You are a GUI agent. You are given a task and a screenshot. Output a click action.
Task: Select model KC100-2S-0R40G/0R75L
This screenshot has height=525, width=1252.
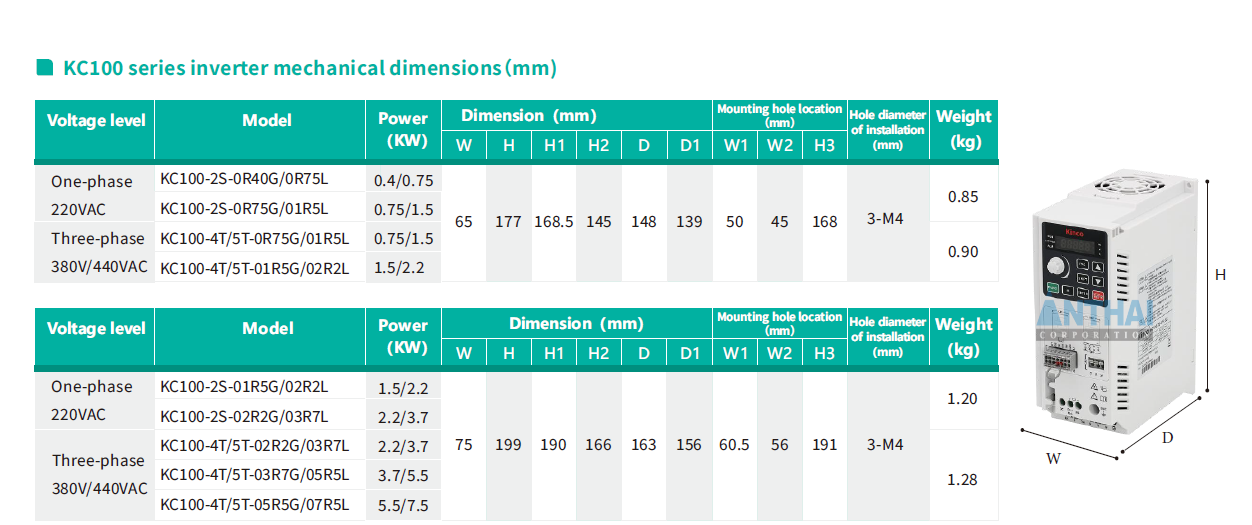[244, 180]
